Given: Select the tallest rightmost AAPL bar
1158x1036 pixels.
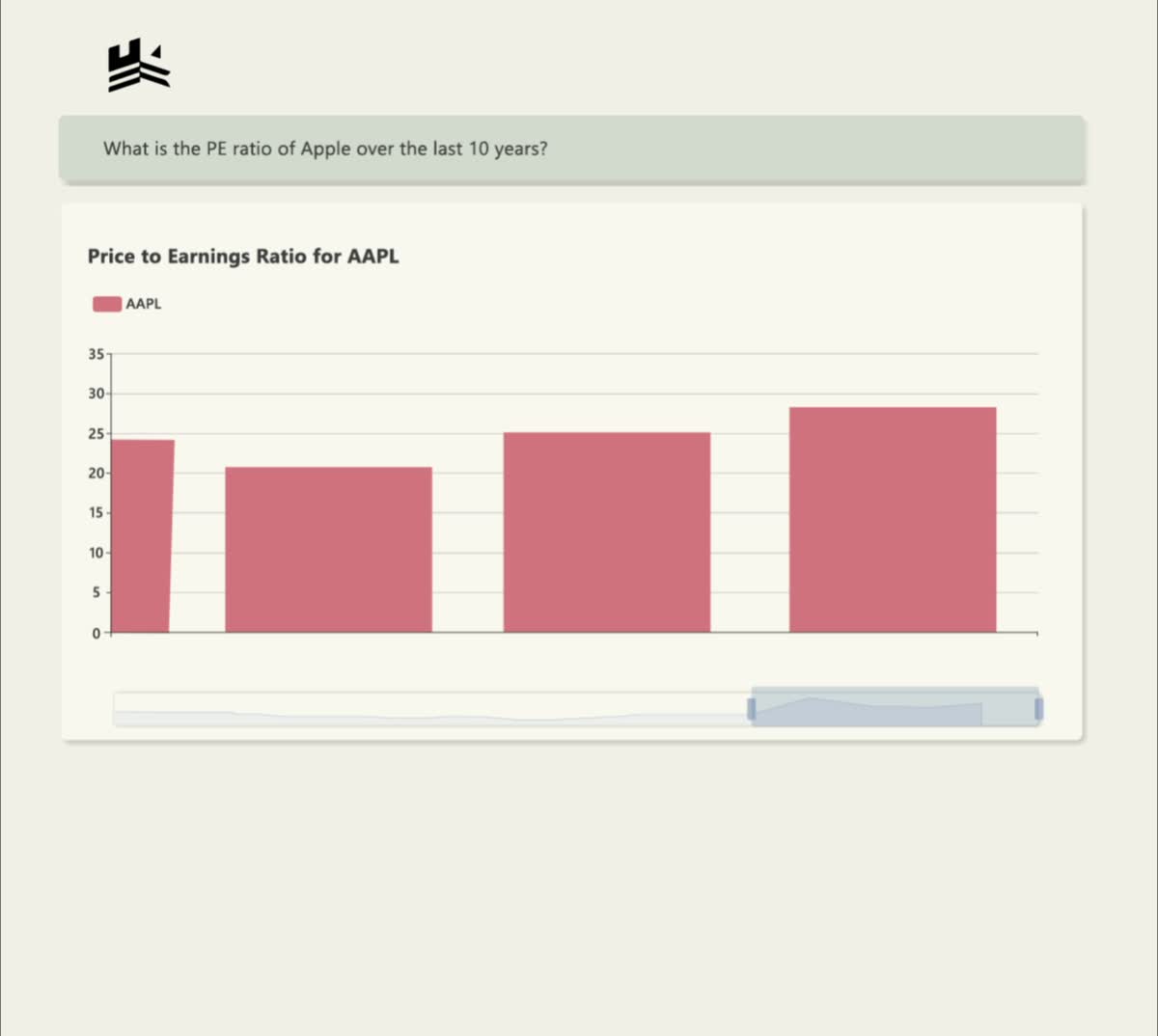Looking at the screenshot, I should (893, 520).
